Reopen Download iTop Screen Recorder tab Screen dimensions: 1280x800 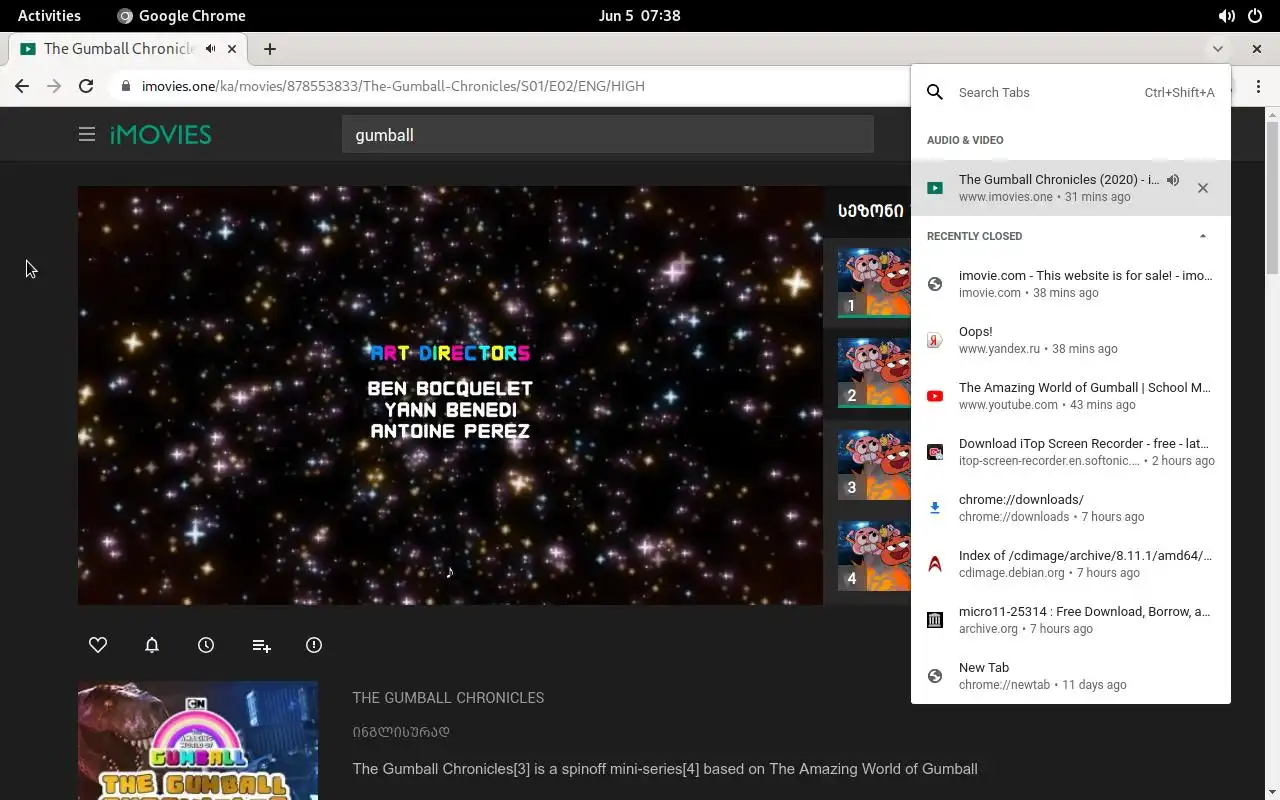[x=1071, y=452]
